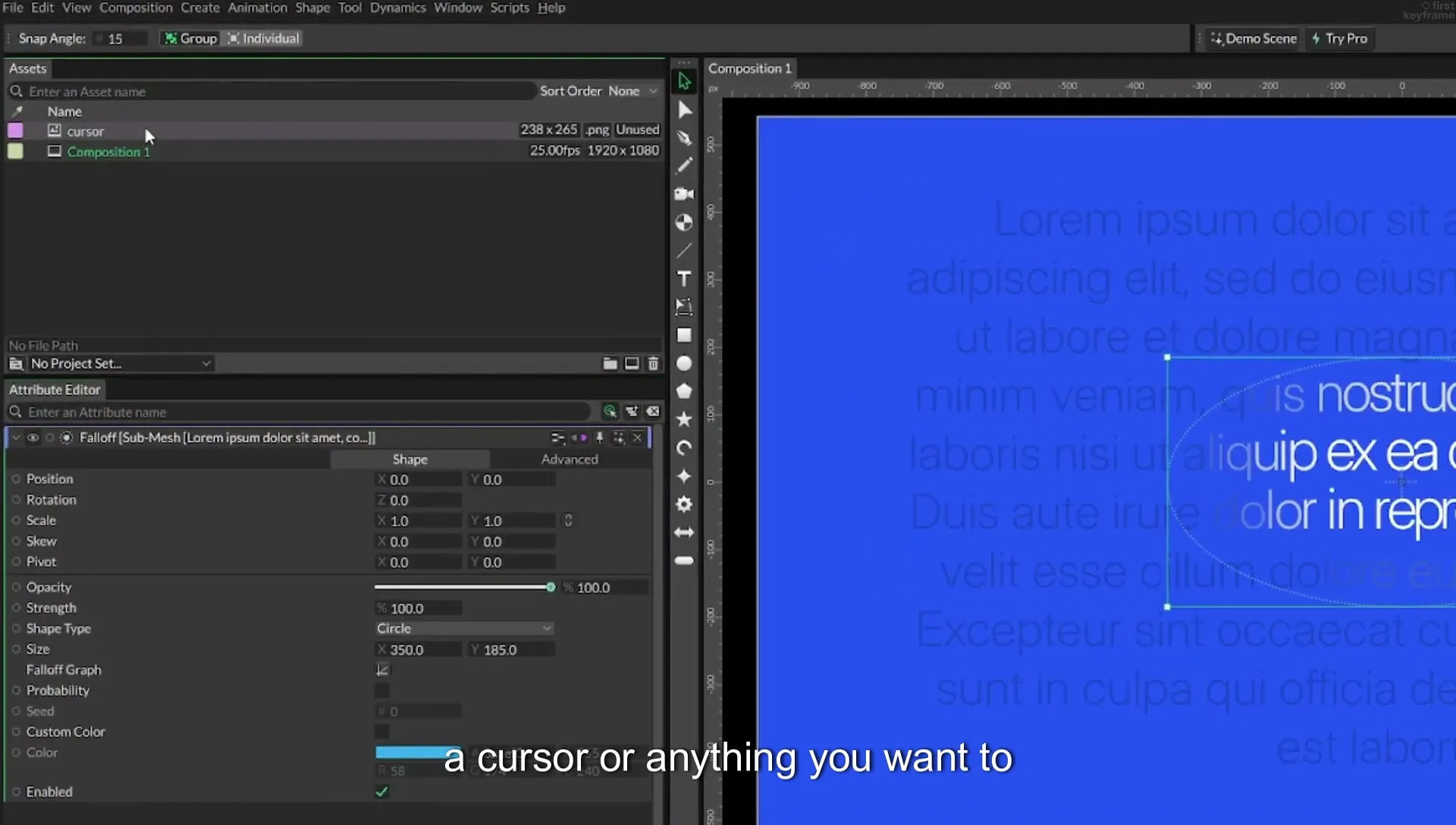Open the Dynamics menu
This screenshot has height=825, width=1456.
(397, 8)
